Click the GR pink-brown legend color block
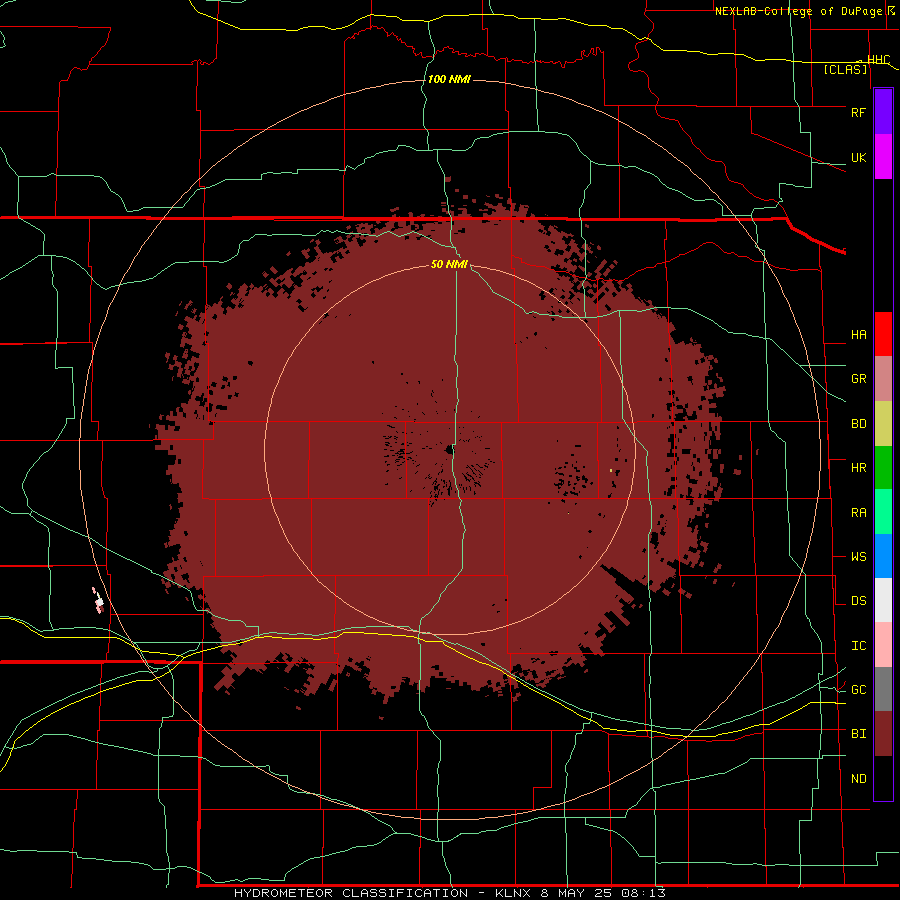 tap(883, 379)
